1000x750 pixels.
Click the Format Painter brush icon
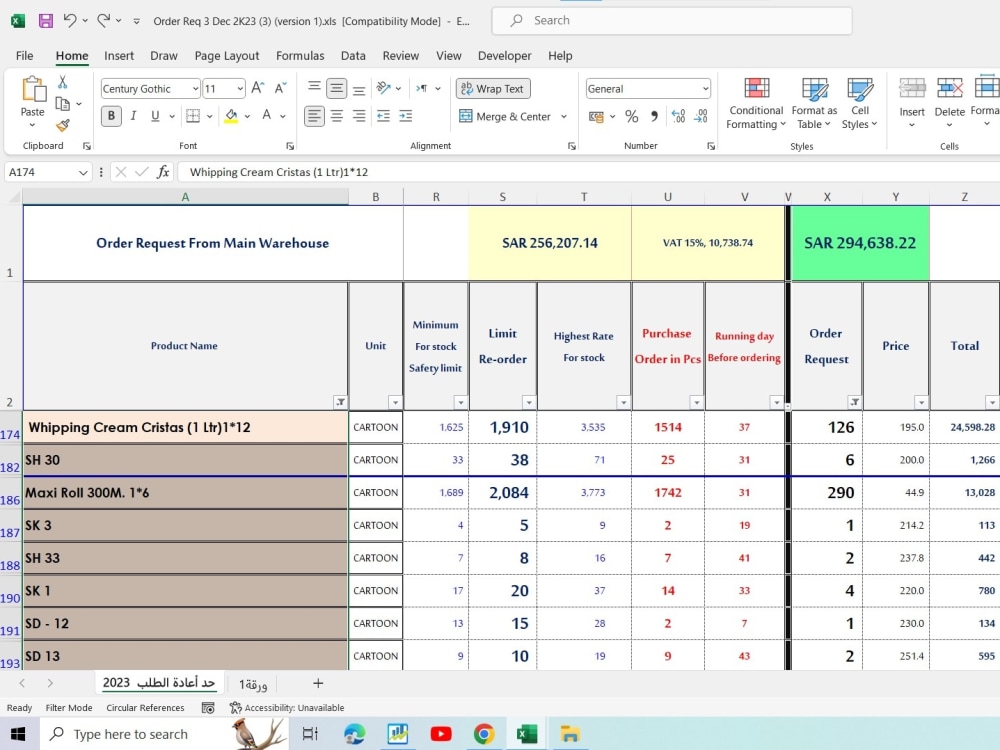[62, 126]
